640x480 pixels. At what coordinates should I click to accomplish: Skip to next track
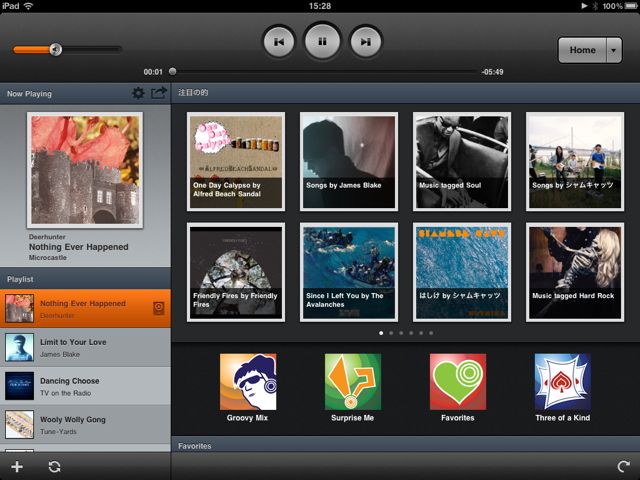pyautogui.click(x=366, y=42)
